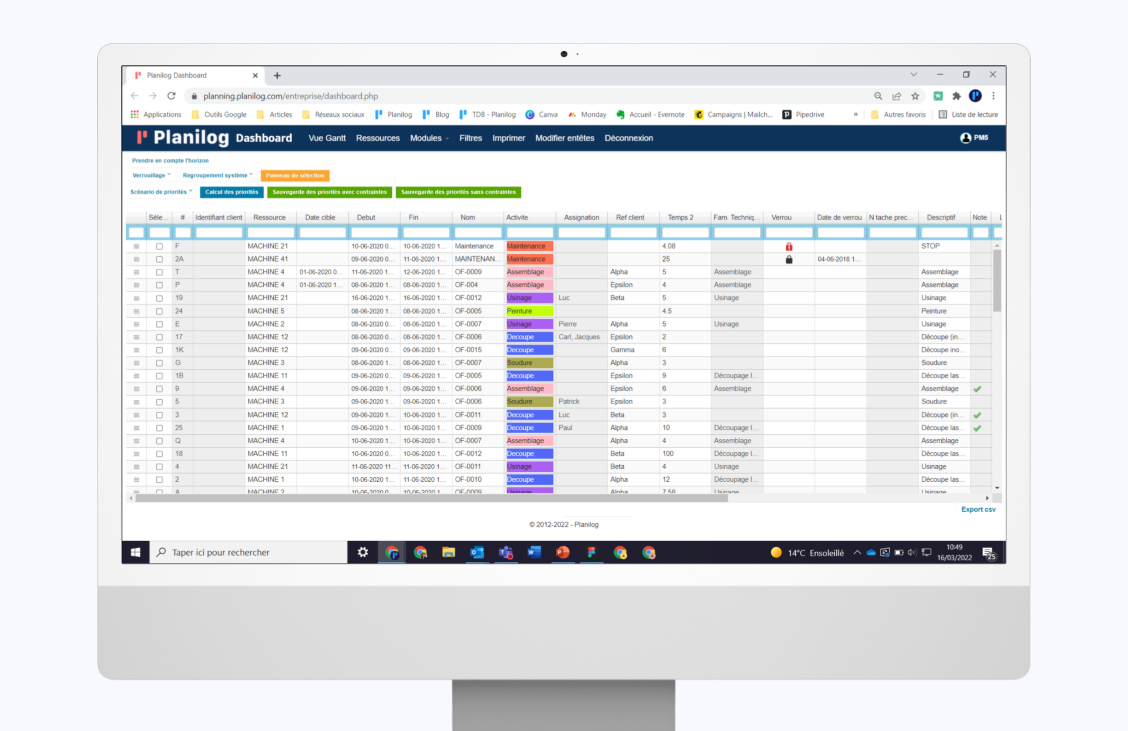The image size is (1128, 731).
Task: Click the bookmark star in the address bar
Action: coord(915,95)
